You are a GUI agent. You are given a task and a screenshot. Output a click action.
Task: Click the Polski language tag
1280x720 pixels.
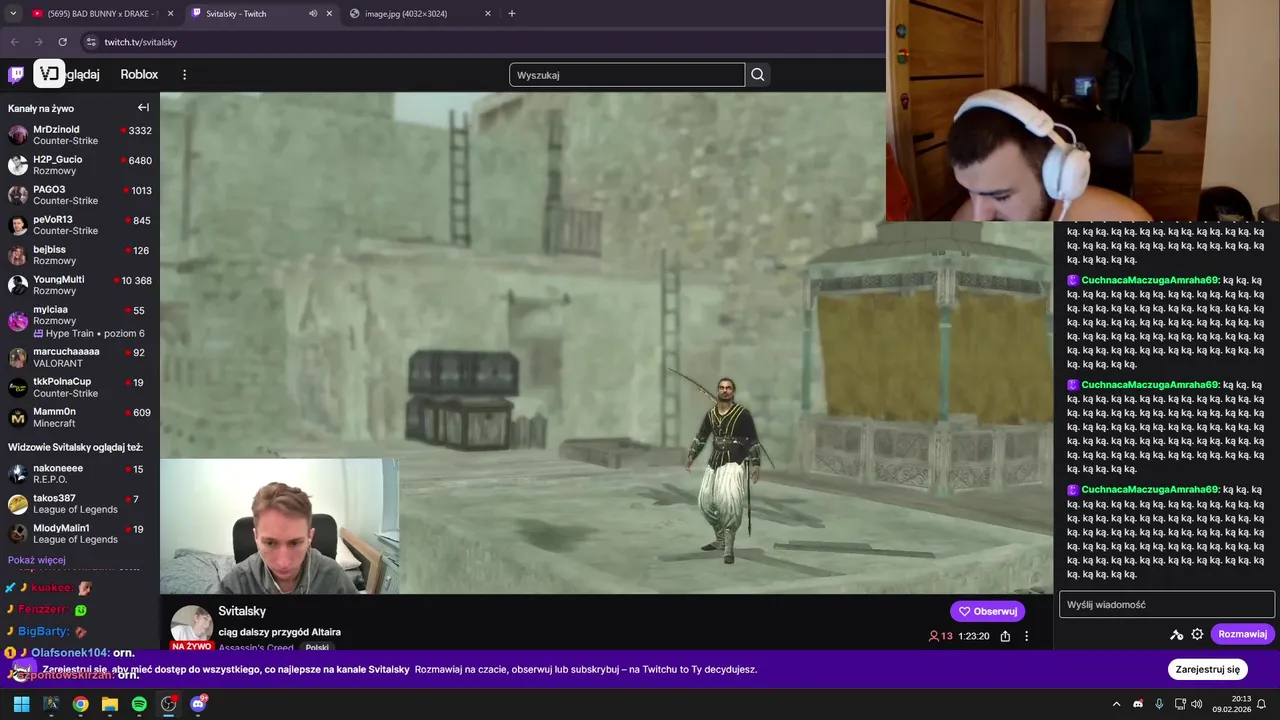[x=317, y=647]
